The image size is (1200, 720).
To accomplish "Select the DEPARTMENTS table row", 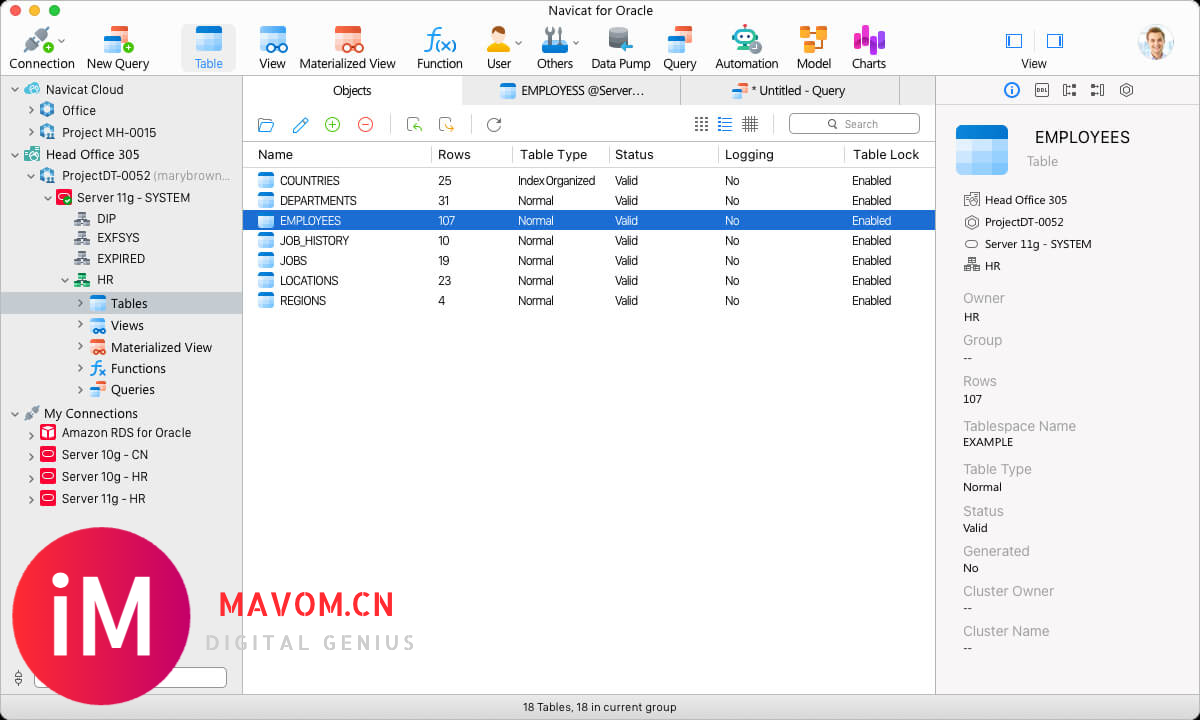I will point(589,201).
